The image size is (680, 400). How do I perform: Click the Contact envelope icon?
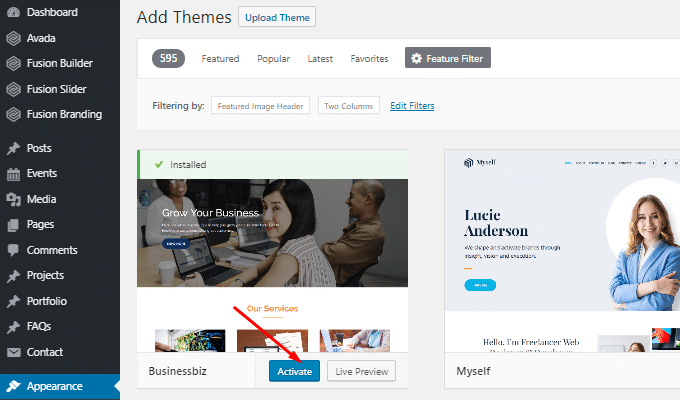tap(13, 352)
